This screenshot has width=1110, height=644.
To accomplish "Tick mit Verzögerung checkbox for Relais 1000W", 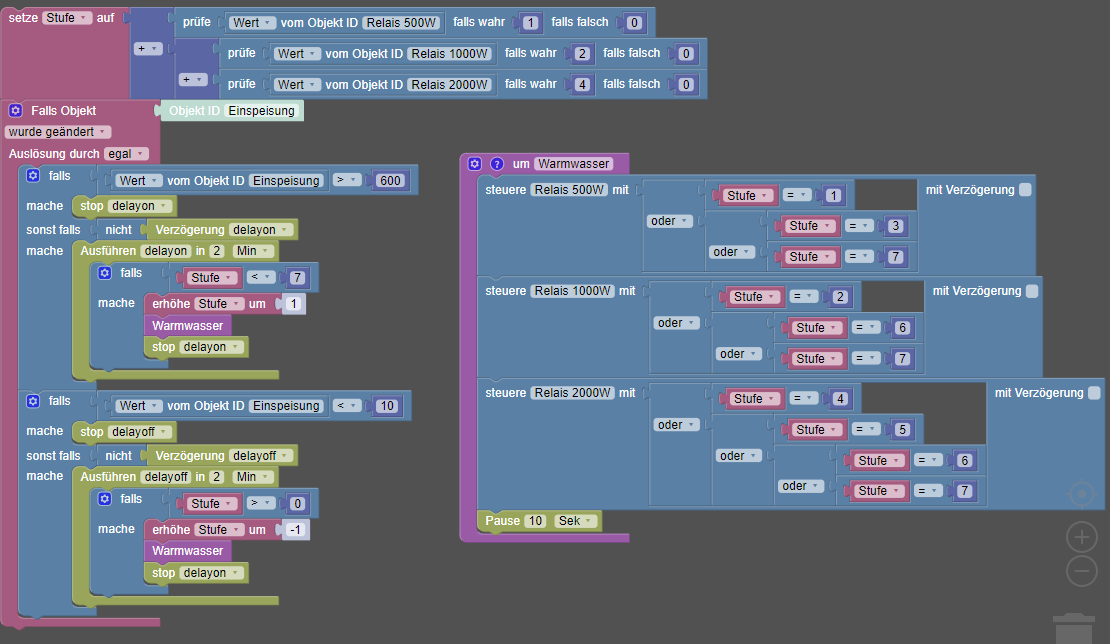I will [x=1032, y=291].
